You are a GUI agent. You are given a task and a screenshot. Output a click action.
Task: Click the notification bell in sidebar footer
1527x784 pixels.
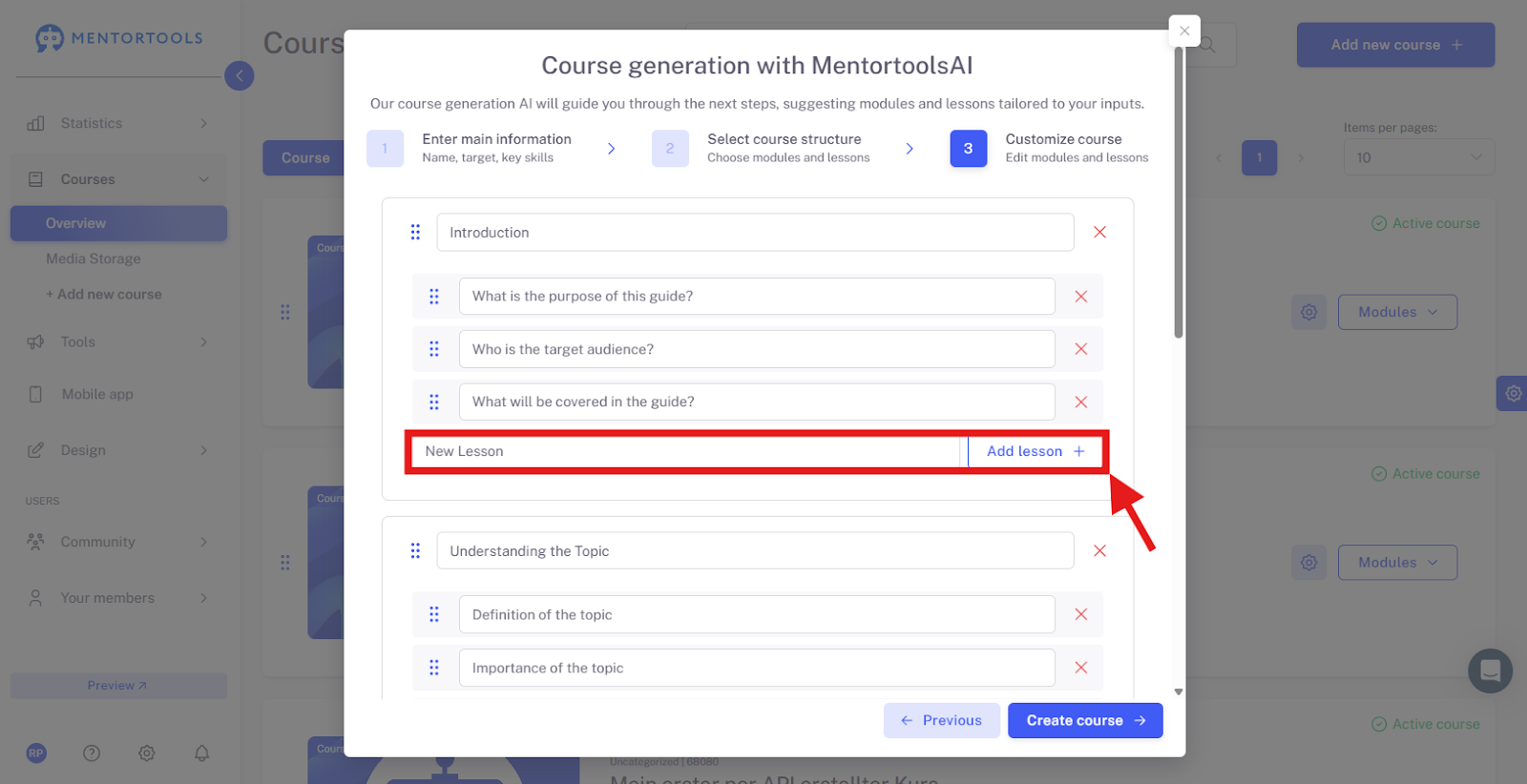[201, 753]
